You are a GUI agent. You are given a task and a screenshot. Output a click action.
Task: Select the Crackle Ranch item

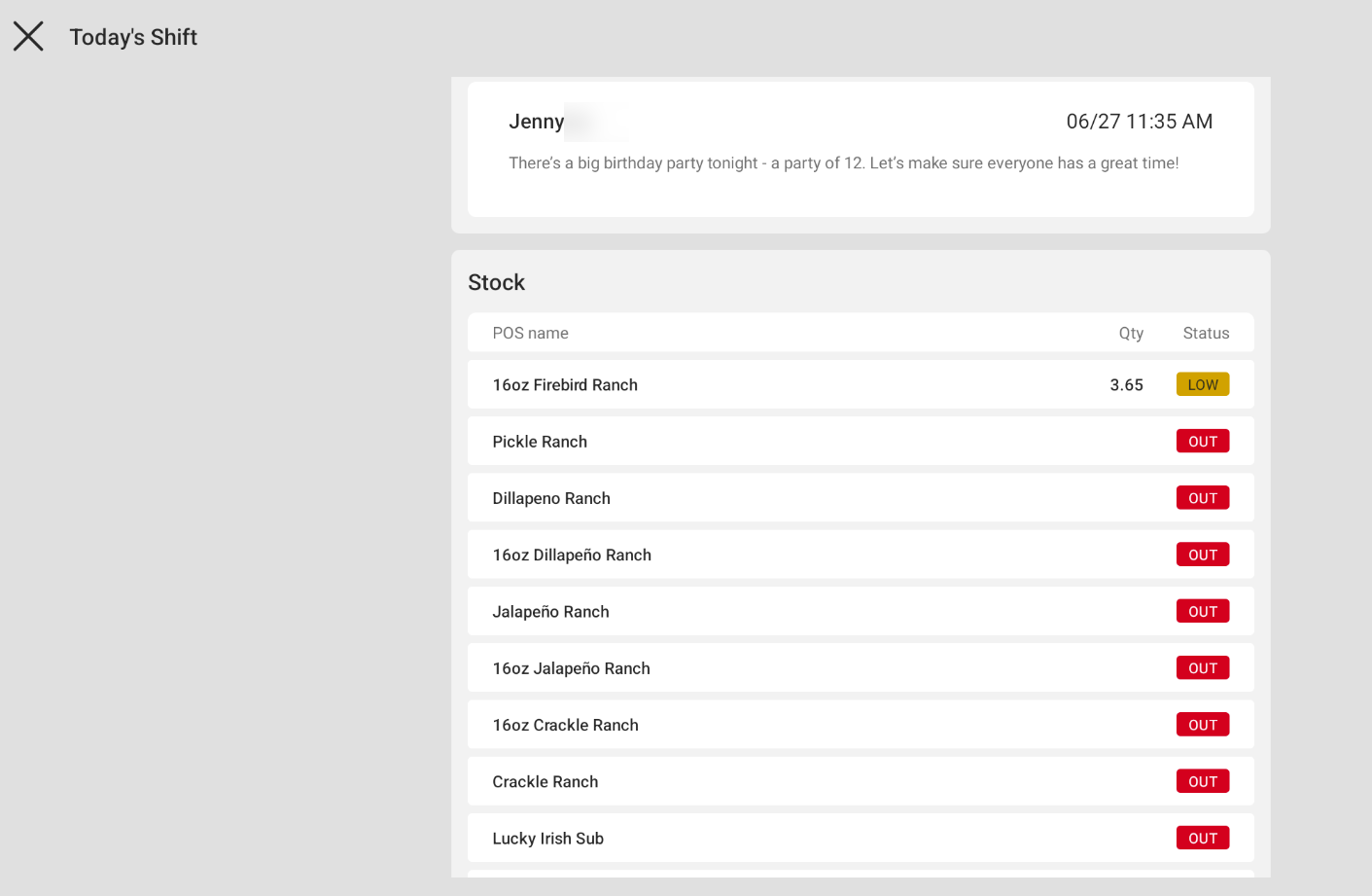point(861,781)
